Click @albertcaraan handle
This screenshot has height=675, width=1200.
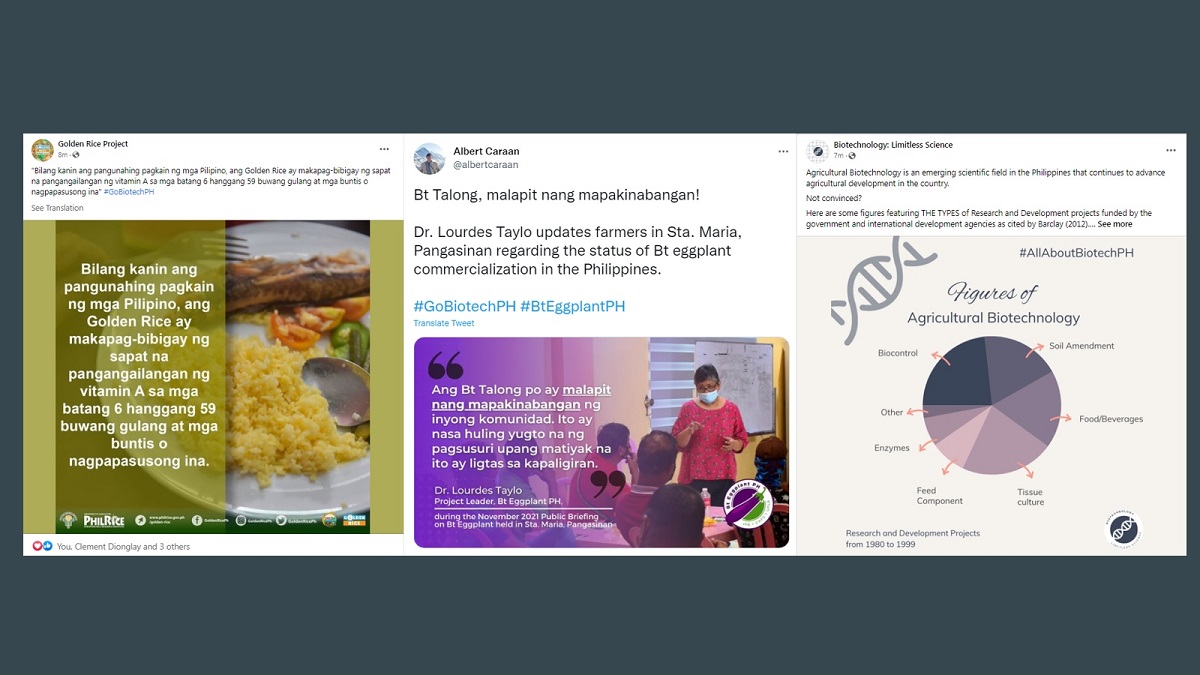(486, 164)
